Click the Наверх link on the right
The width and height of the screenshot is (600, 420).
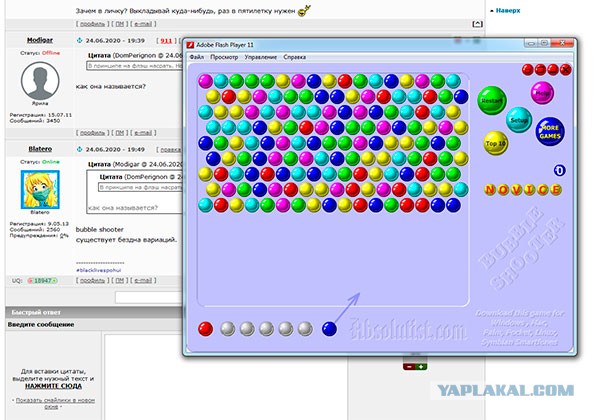pos(508,11)
